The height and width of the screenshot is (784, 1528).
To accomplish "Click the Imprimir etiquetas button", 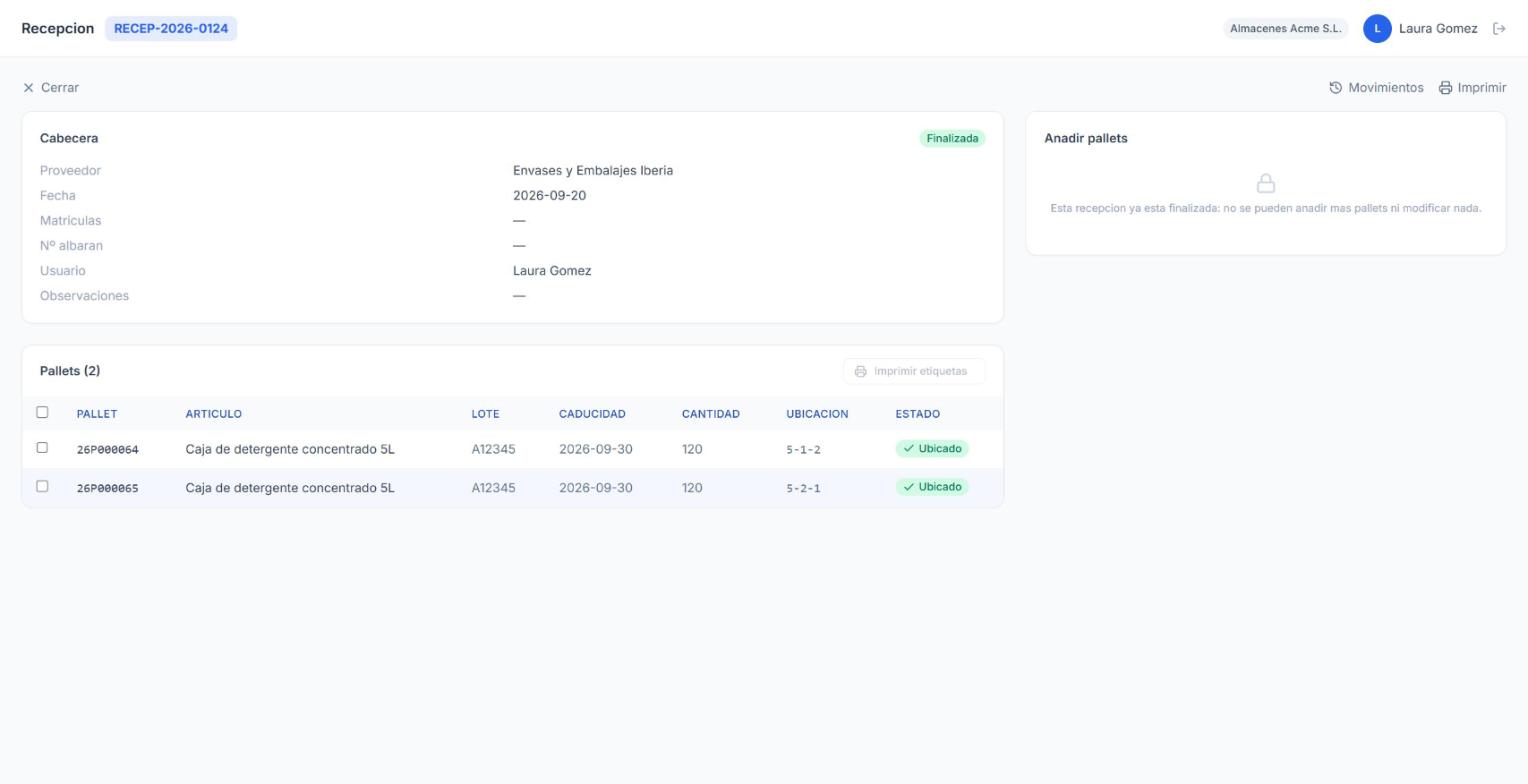I will [914, 371].
